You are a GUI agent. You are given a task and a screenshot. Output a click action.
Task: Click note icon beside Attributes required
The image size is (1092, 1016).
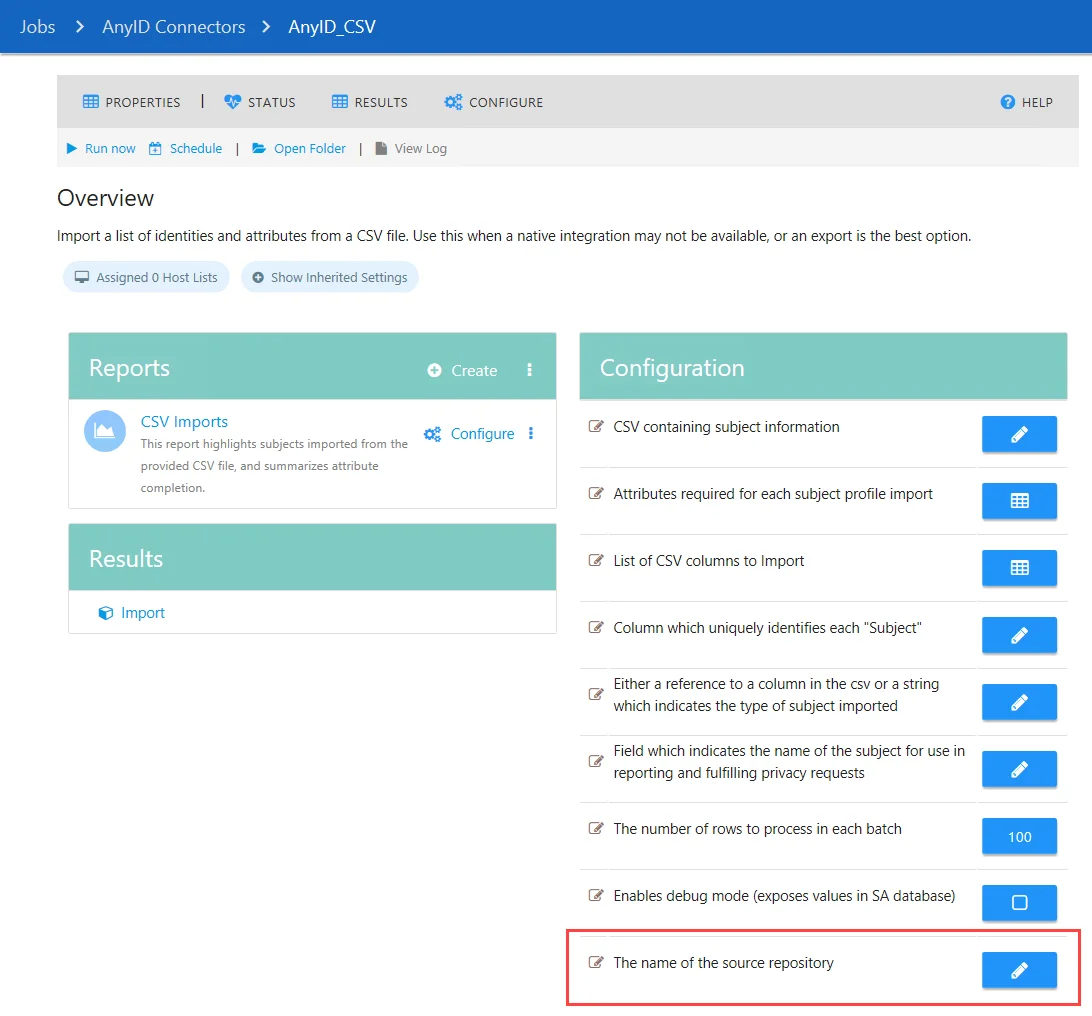coord(595,493)
